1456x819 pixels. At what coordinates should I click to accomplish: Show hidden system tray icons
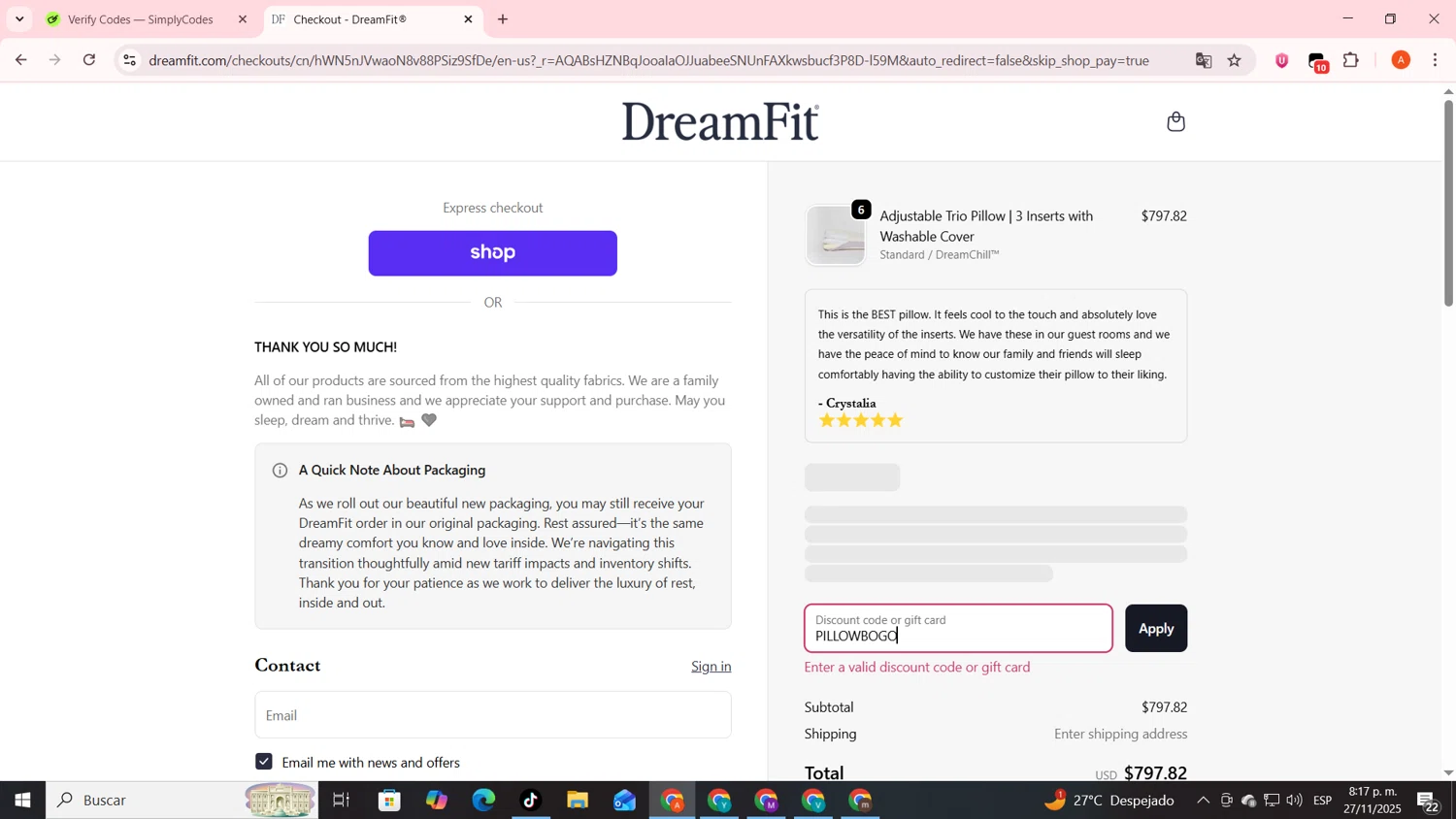(x=1203, y=801)
